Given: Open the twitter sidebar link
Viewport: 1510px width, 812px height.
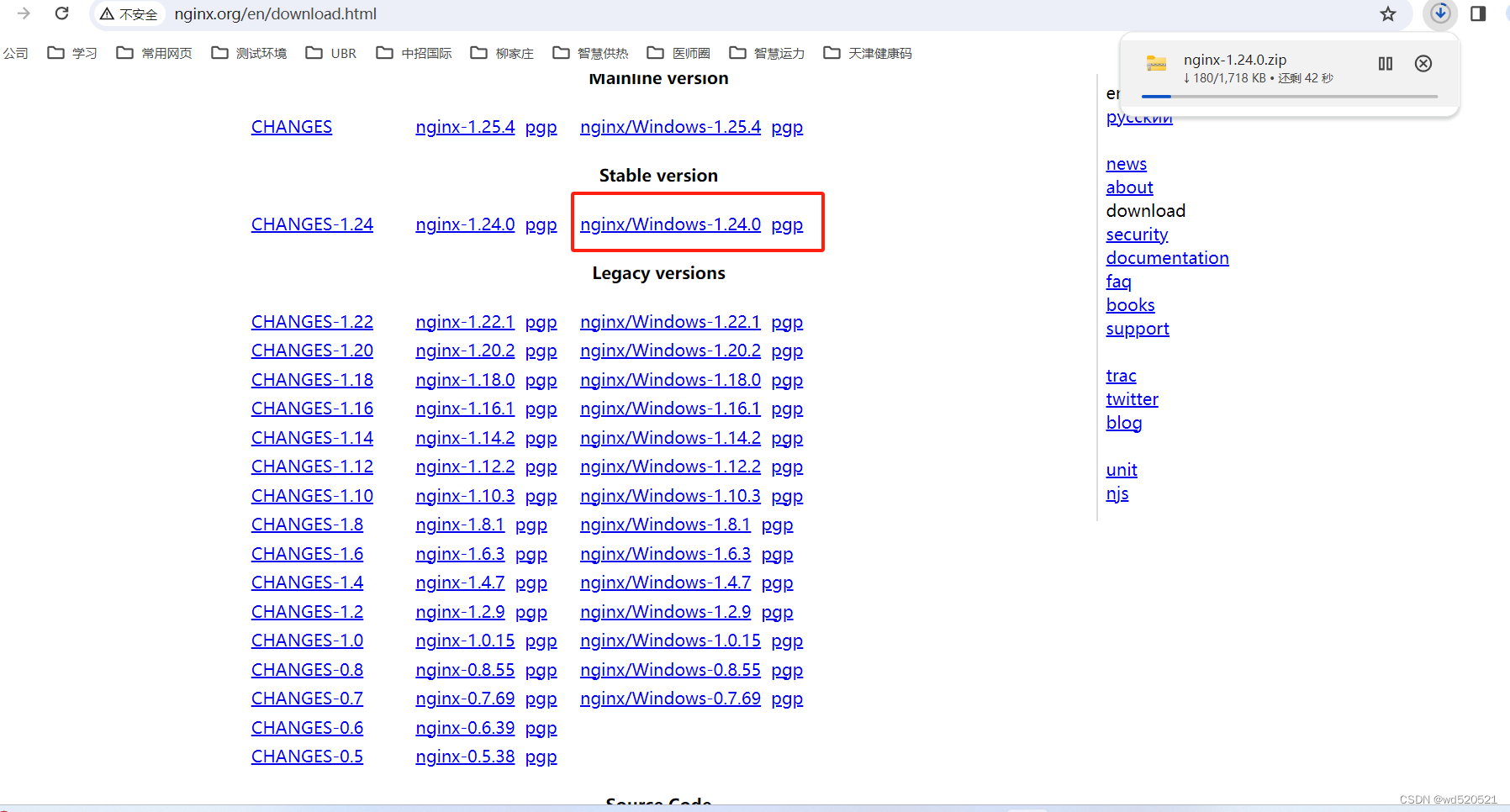Looking at the screenshot, I should (1132, 399).
